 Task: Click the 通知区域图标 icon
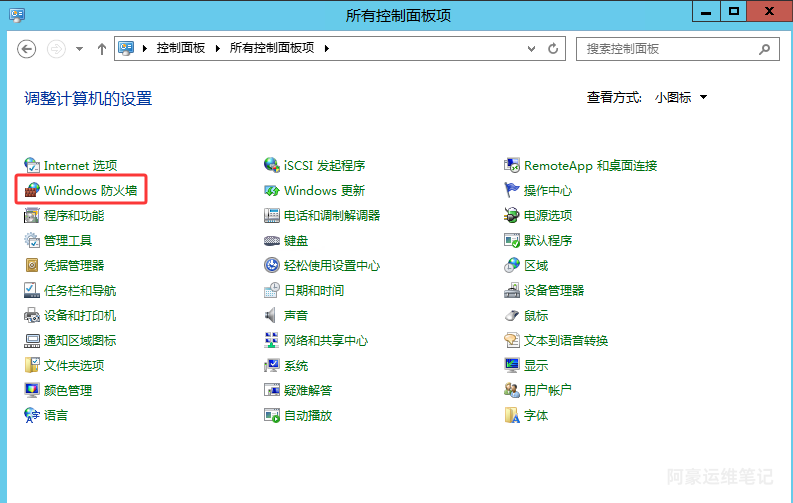[32, 340]
